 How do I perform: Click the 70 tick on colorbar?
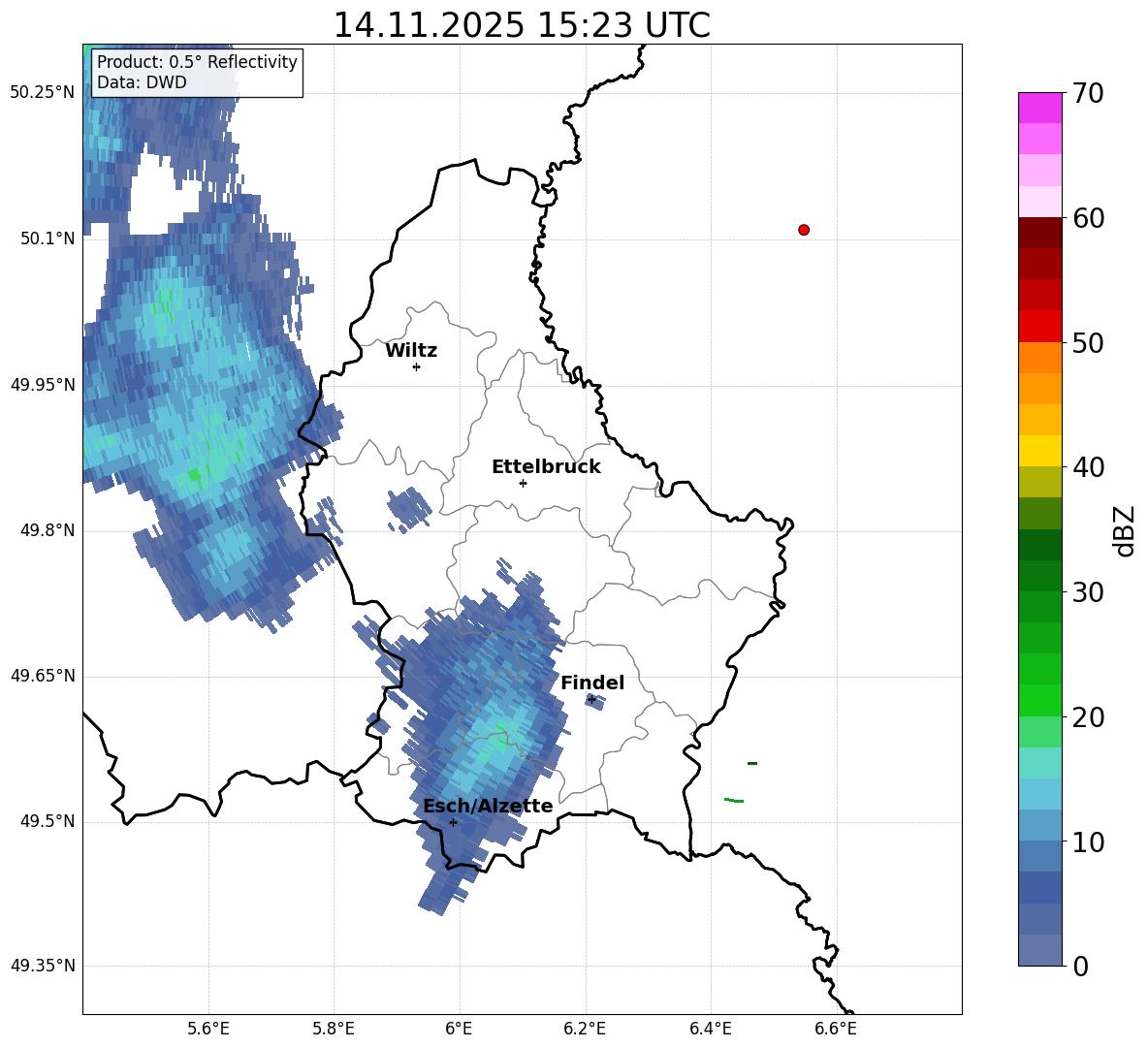point(1088,94)
